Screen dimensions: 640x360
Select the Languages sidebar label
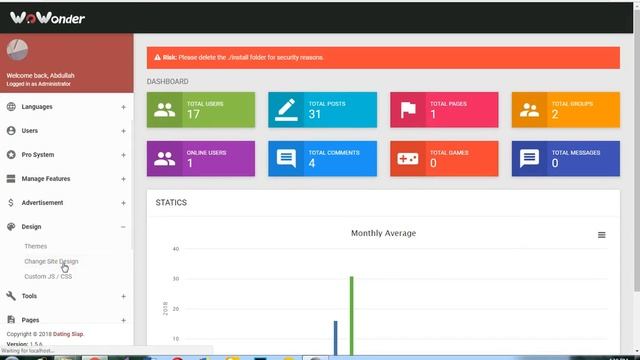coord(37,107)
